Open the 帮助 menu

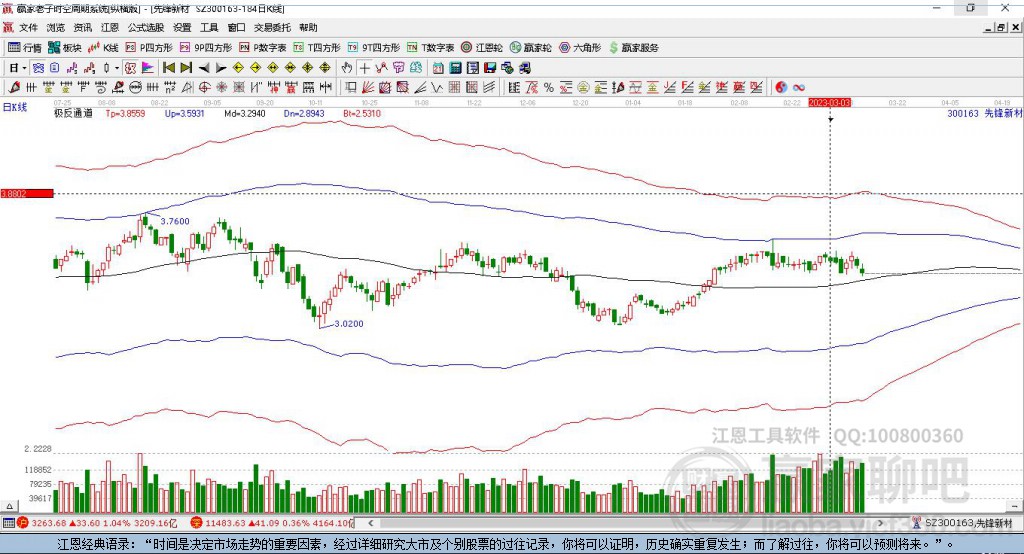click(x=308, y=27)
